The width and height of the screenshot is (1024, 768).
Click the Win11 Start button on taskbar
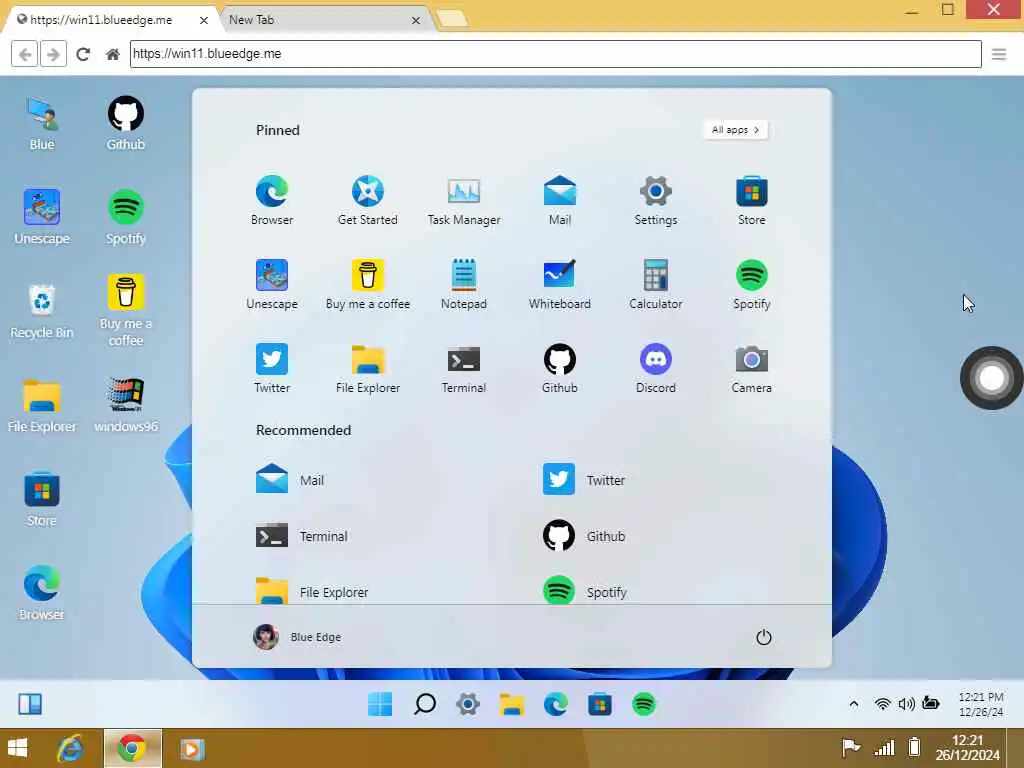[380, 704]
